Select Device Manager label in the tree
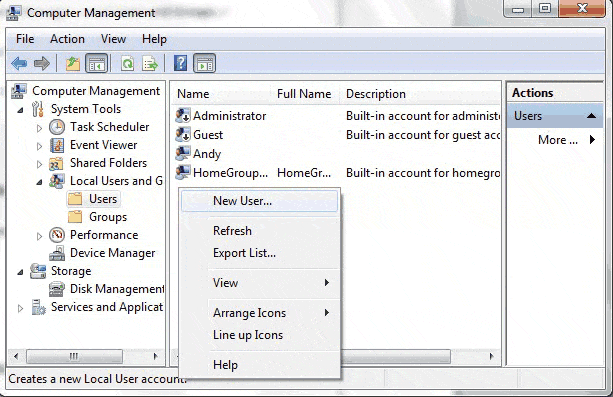Viewport: 613px width, 397px height. tap(113, 253)
